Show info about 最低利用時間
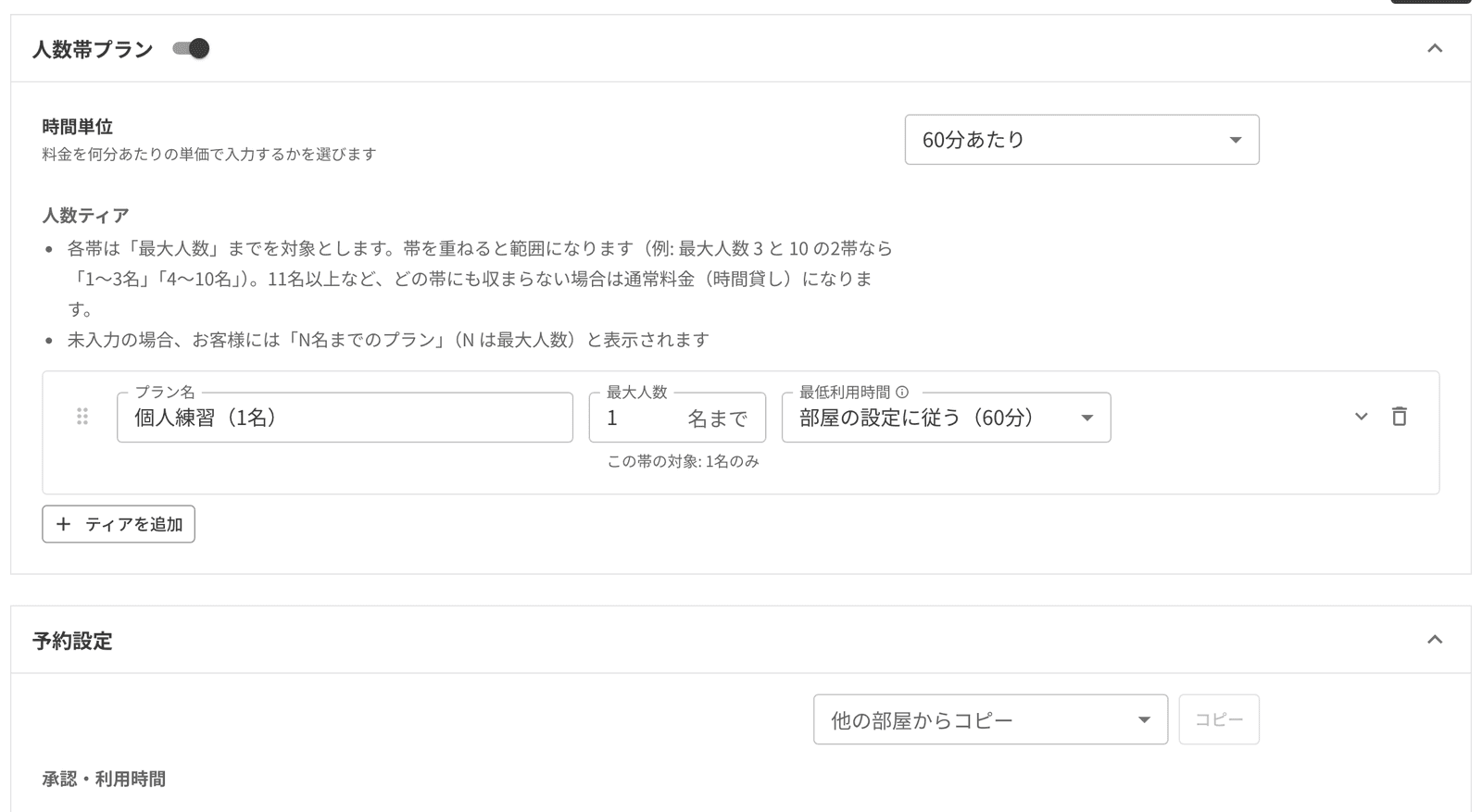The width and height of the screenshot is (1482, 812). pos(902,392)
